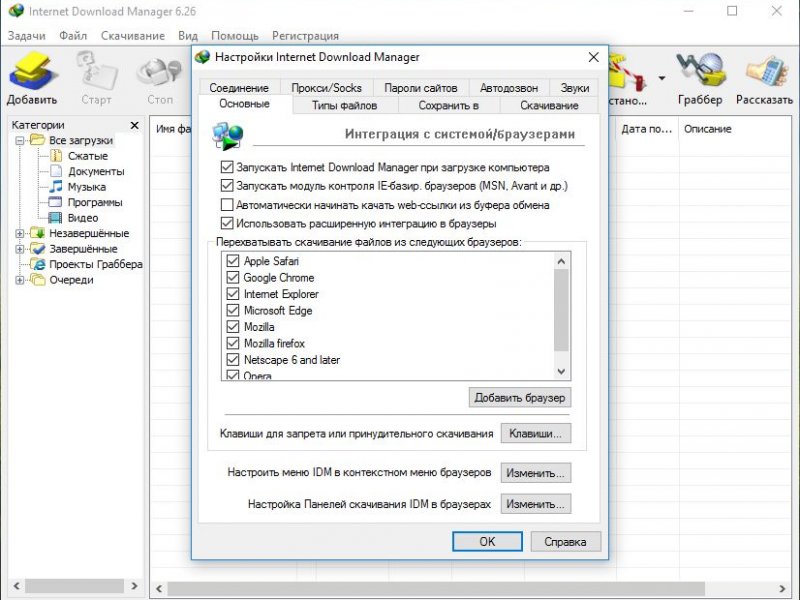Click Изменить... for IDM download panels
The image size is (800, 600).
coord(535,504)
